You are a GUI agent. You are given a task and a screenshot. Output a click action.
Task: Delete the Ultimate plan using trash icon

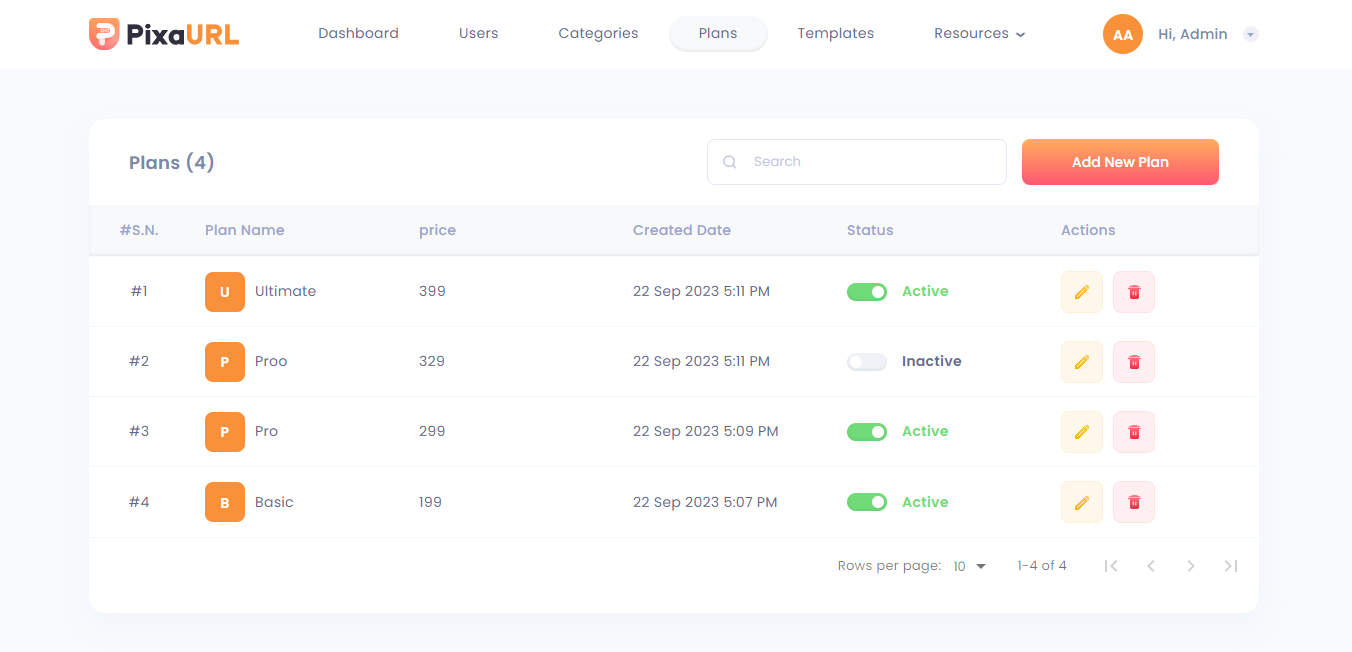[1134, 292]
